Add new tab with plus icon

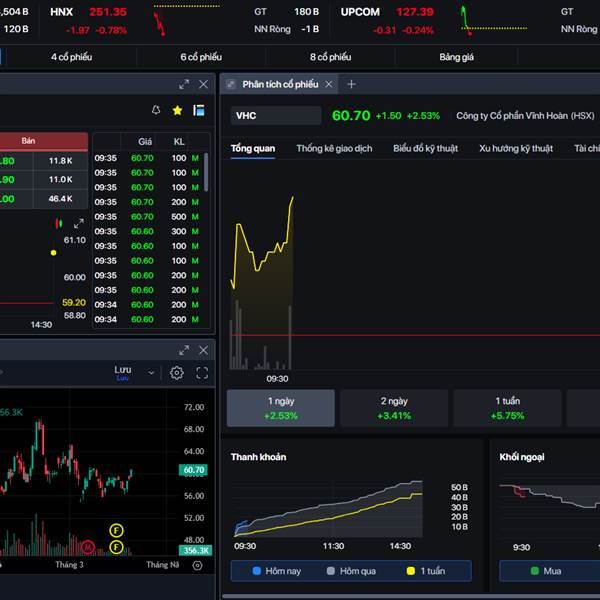tap(351, 84)
